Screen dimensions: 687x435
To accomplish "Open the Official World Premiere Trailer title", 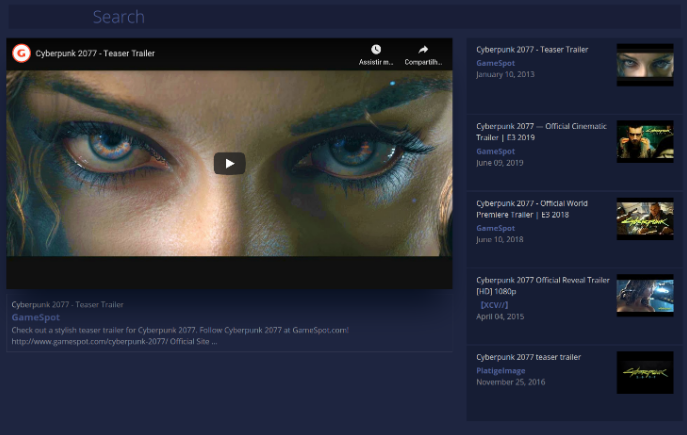I will pos(531,208).
